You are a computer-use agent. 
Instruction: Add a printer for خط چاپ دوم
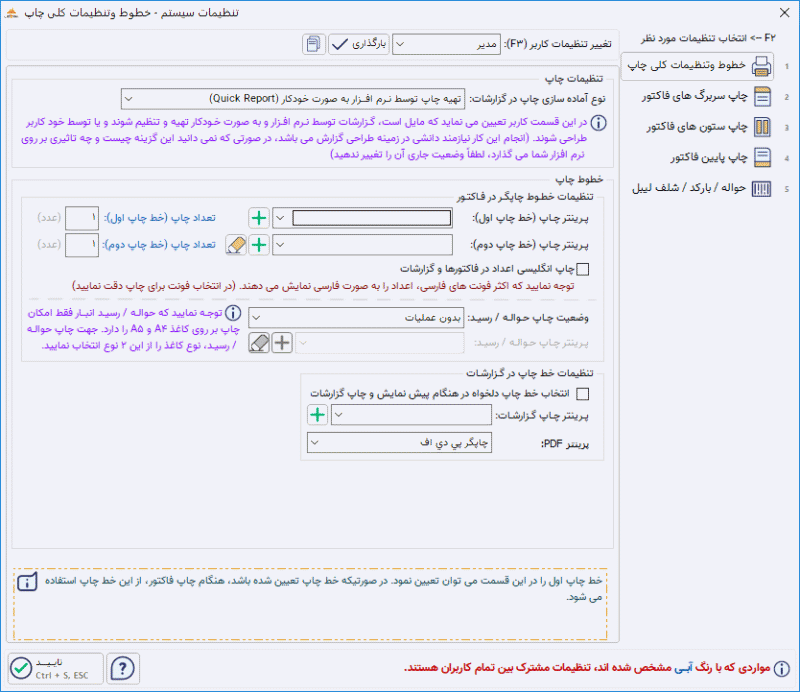259,244
